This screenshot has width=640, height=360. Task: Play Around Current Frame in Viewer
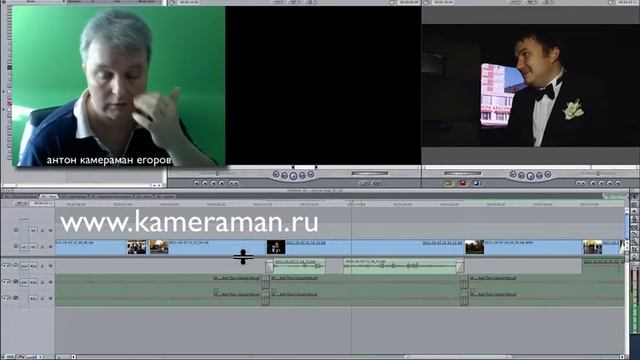click(x=302, y=175)
